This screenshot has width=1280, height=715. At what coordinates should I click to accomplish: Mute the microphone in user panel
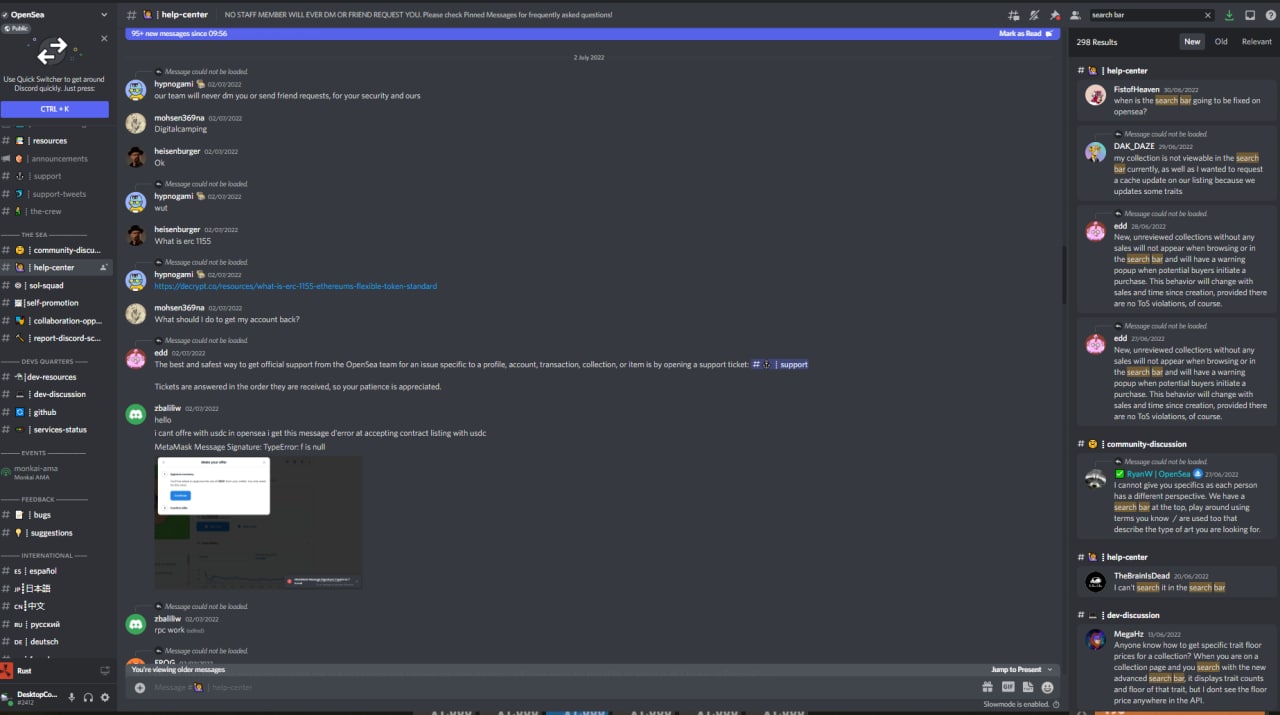tap(71, 697)
